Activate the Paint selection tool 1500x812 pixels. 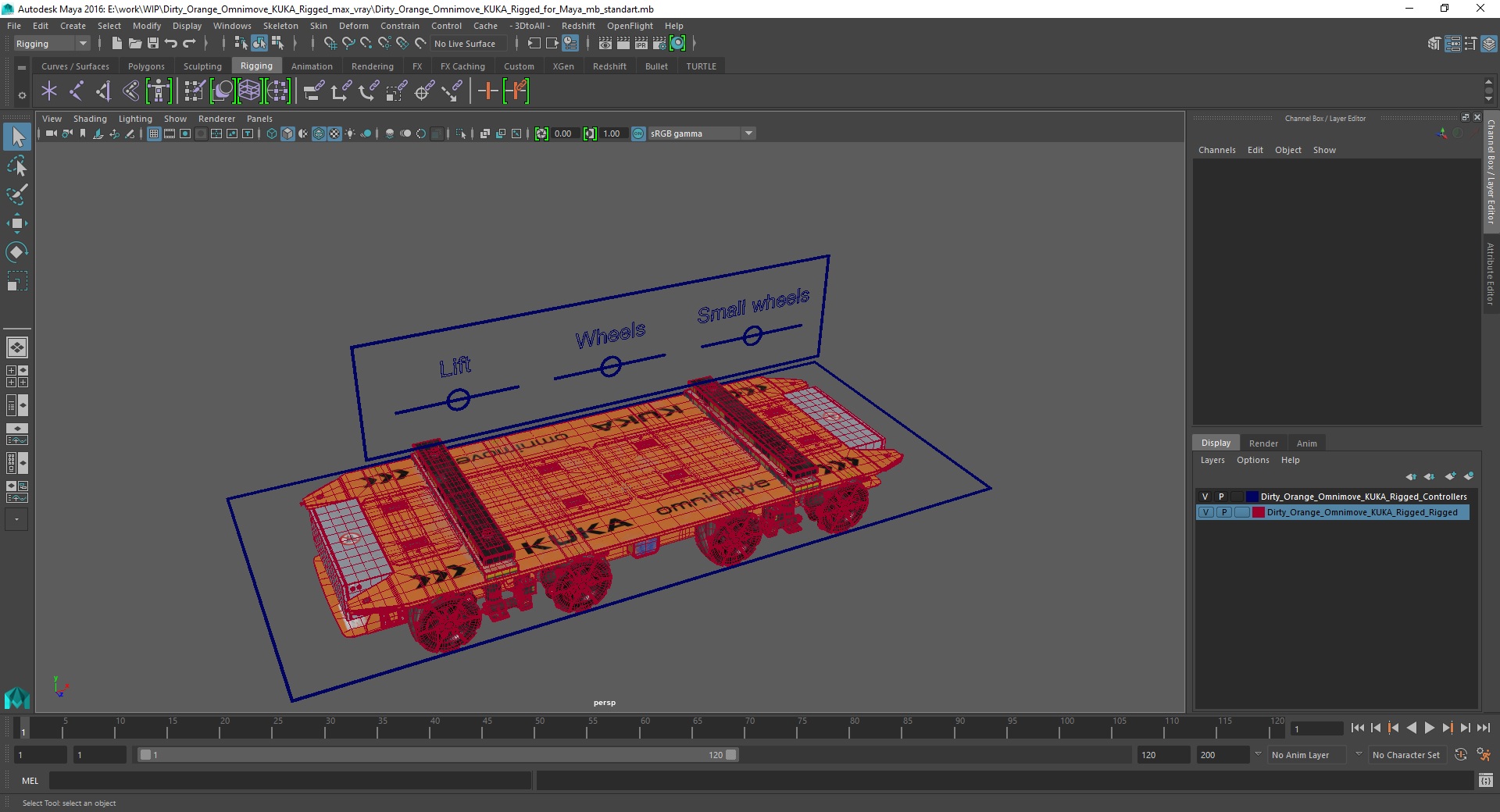click(x=17, y=194)
